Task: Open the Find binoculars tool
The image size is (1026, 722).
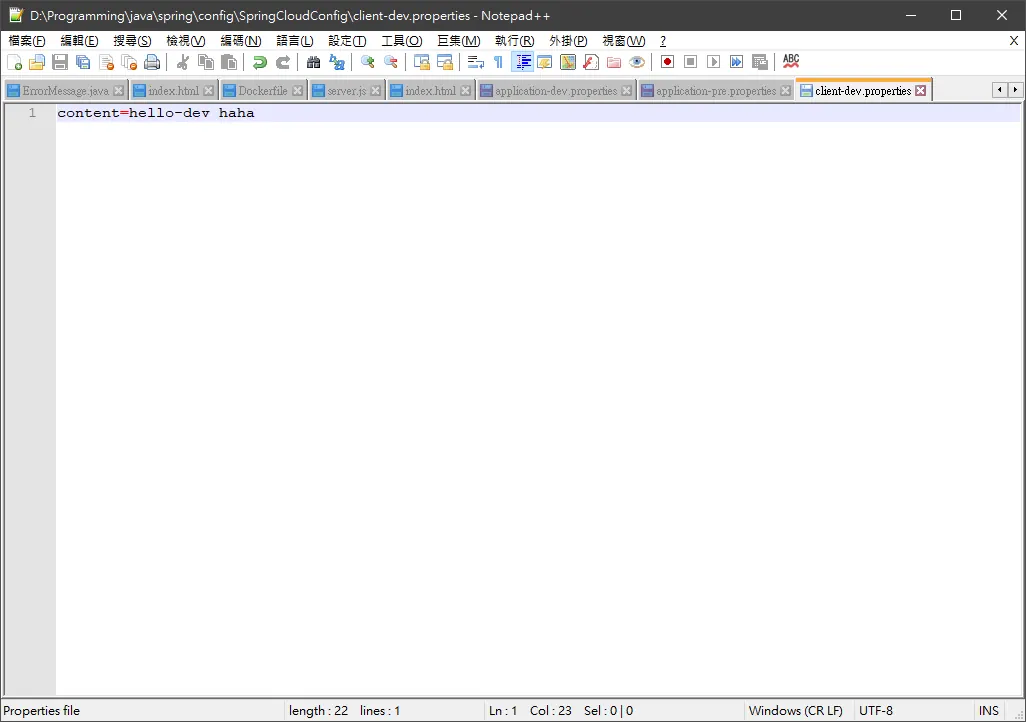Action: (x=313, y=62)
